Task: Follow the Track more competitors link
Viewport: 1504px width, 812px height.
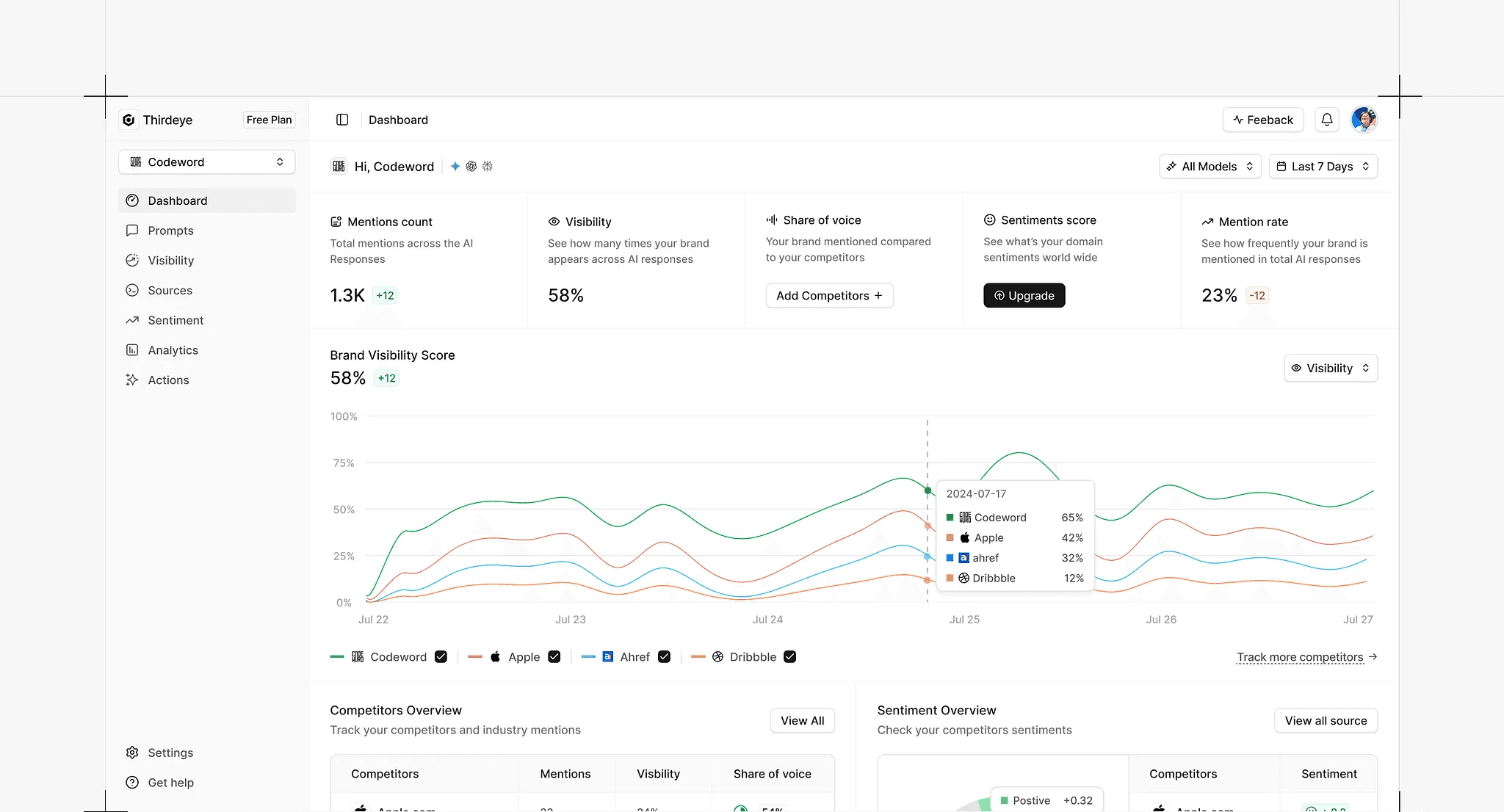Action: [1300, 657]
